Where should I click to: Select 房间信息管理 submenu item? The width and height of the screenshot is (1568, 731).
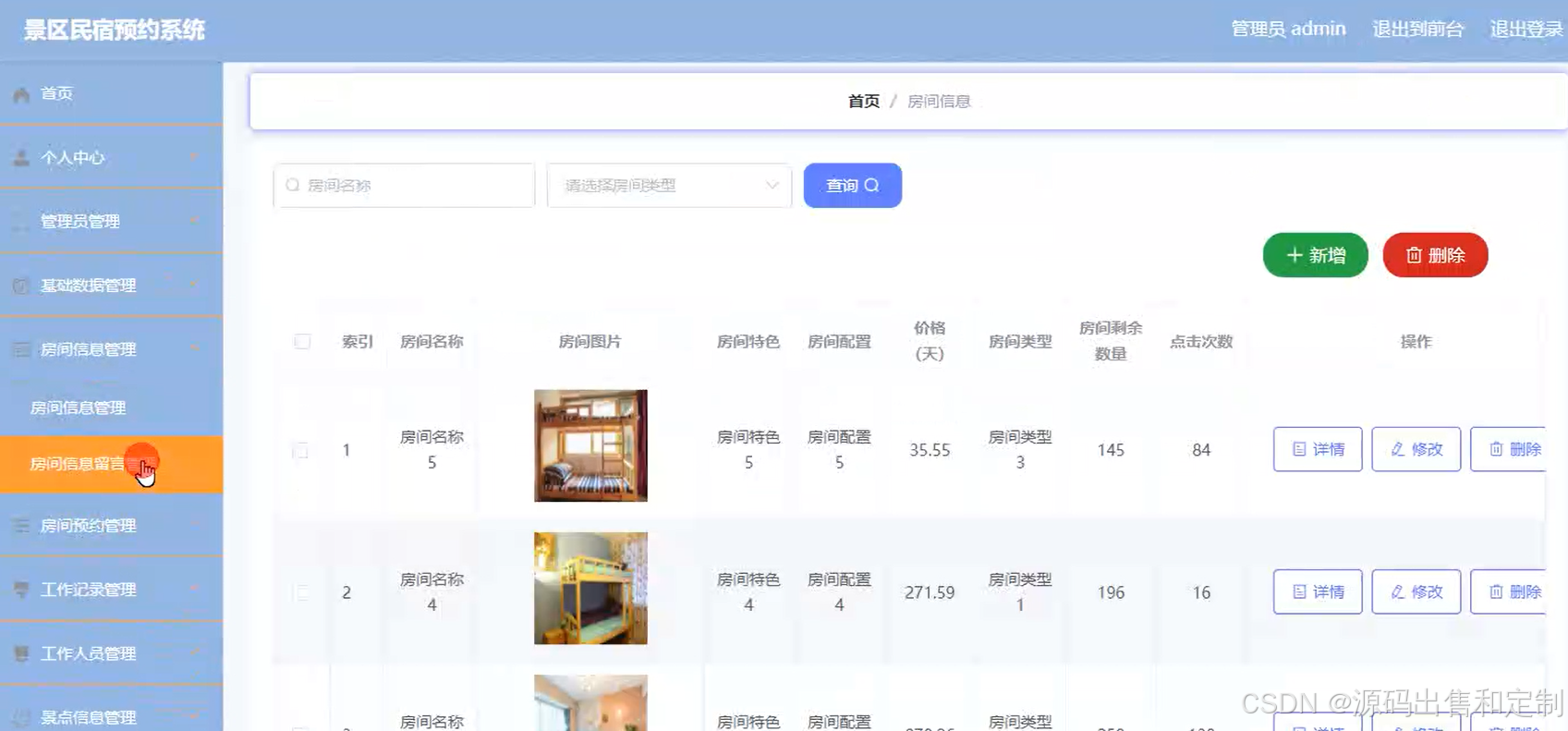(111, 408)
